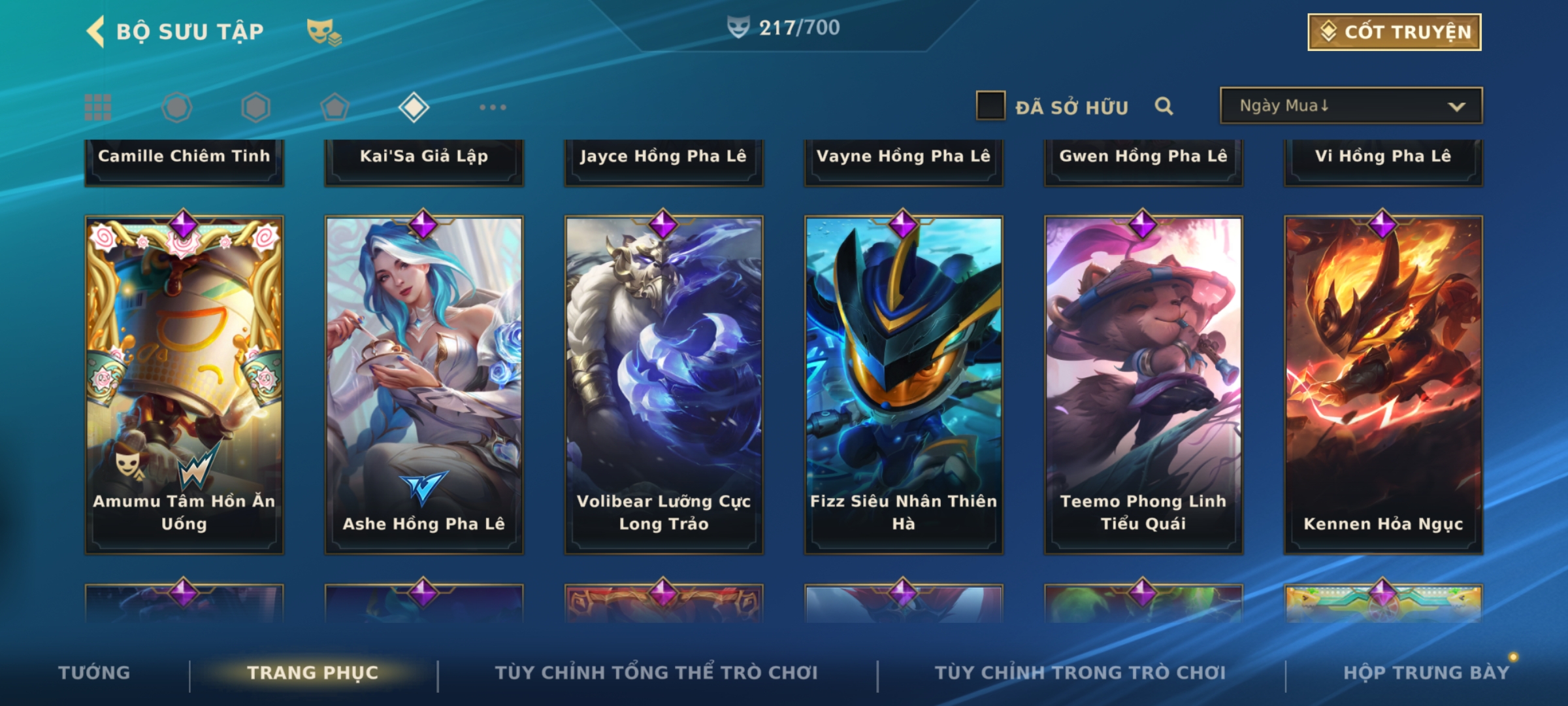This screenshot has height=706, width=1568.
Task: Expand the Ngày Mua sort dropdown
Action: [1351, 105]
